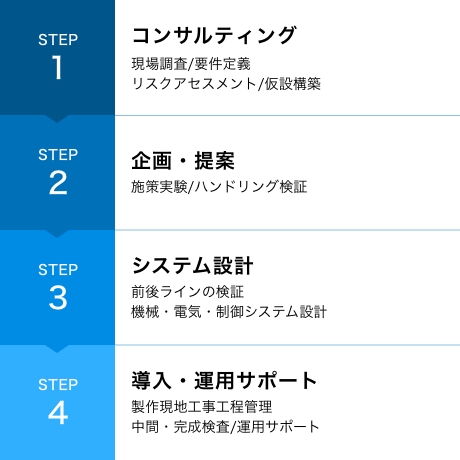Click the 製作現地工事工程管理 text line
This screenshot has width=460, height=460.
point(202,407)
